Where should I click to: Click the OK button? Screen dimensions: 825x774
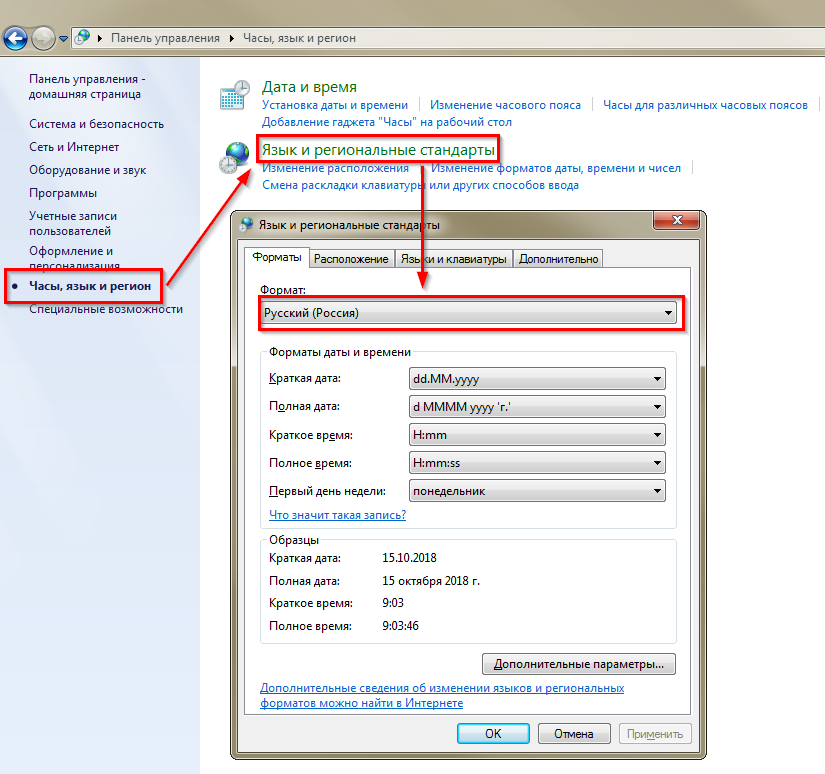[493, 733]
